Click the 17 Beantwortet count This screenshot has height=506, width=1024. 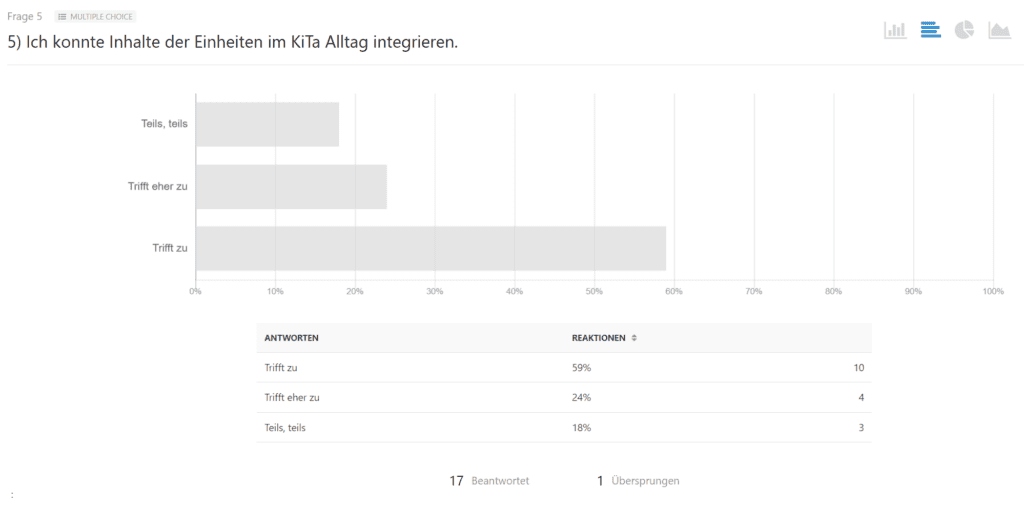point(489,481)
